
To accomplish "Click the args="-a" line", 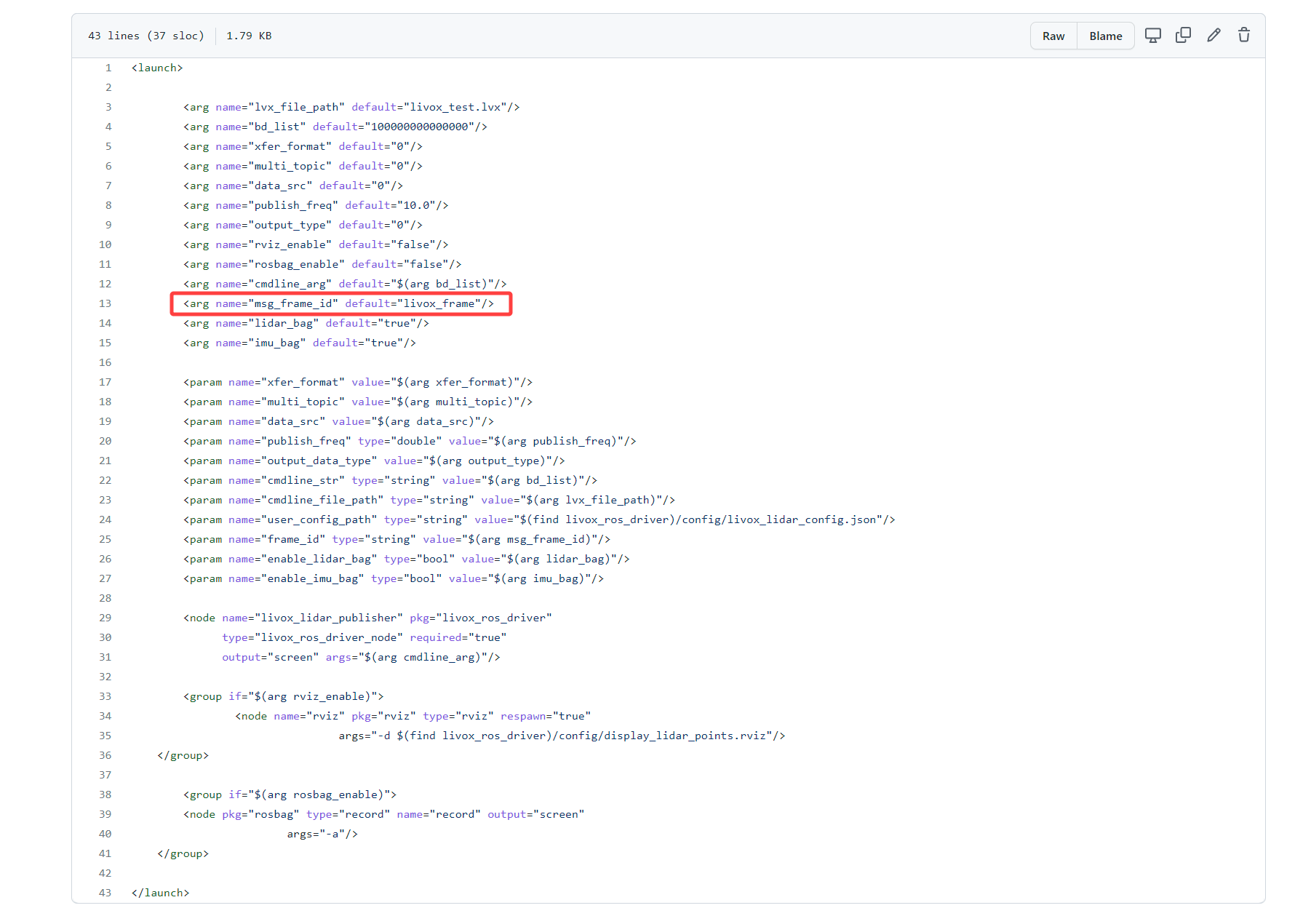I will tap(322, 834).
